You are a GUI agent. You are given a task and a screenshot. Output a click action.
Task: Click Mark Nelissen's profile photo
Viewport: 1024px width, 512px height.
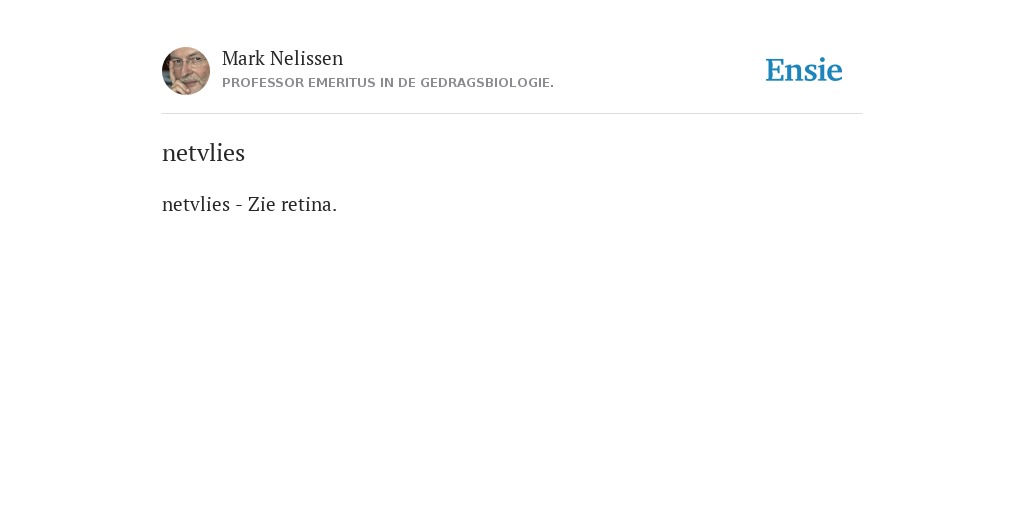pyautogui.click(x=186, y=71)
